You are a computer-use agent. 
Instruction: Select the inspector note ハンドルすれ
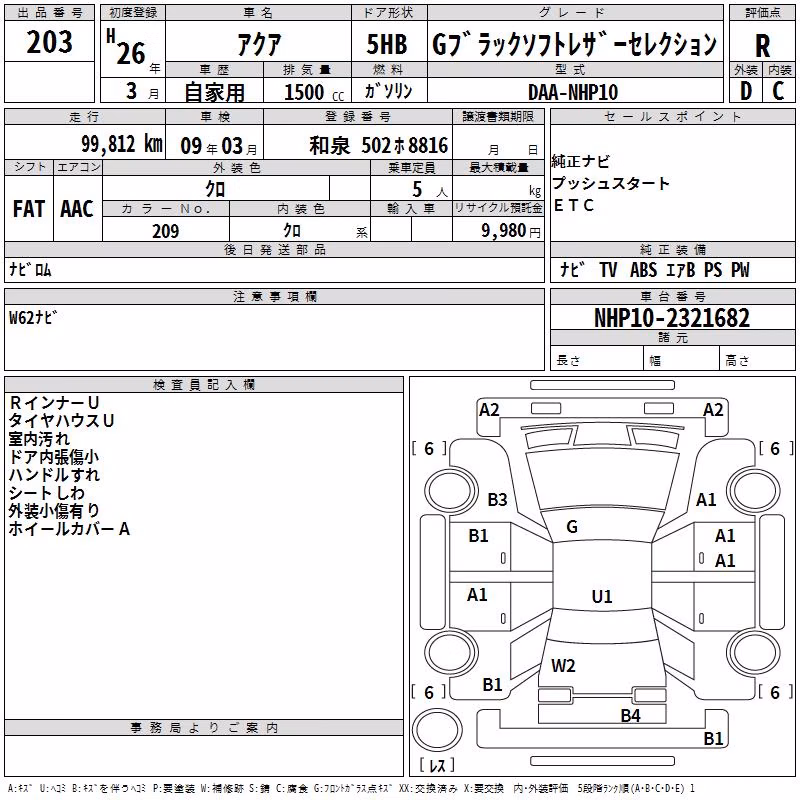[54, 474]
